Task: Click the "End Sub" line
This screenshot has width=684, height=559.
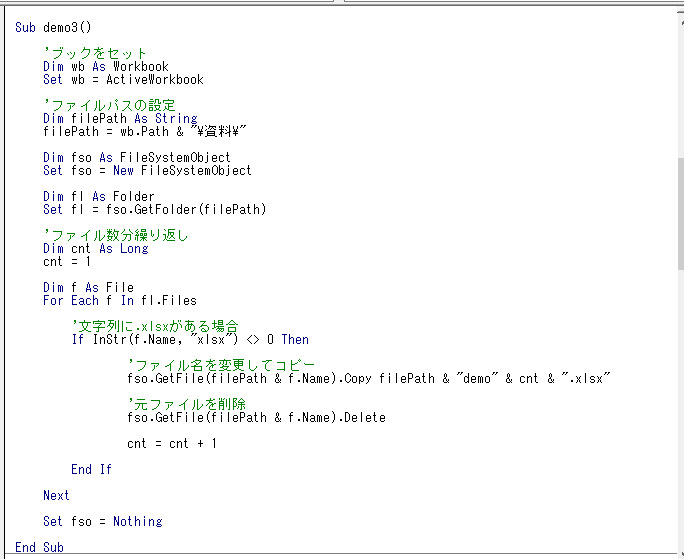Action: pos(39,547)
